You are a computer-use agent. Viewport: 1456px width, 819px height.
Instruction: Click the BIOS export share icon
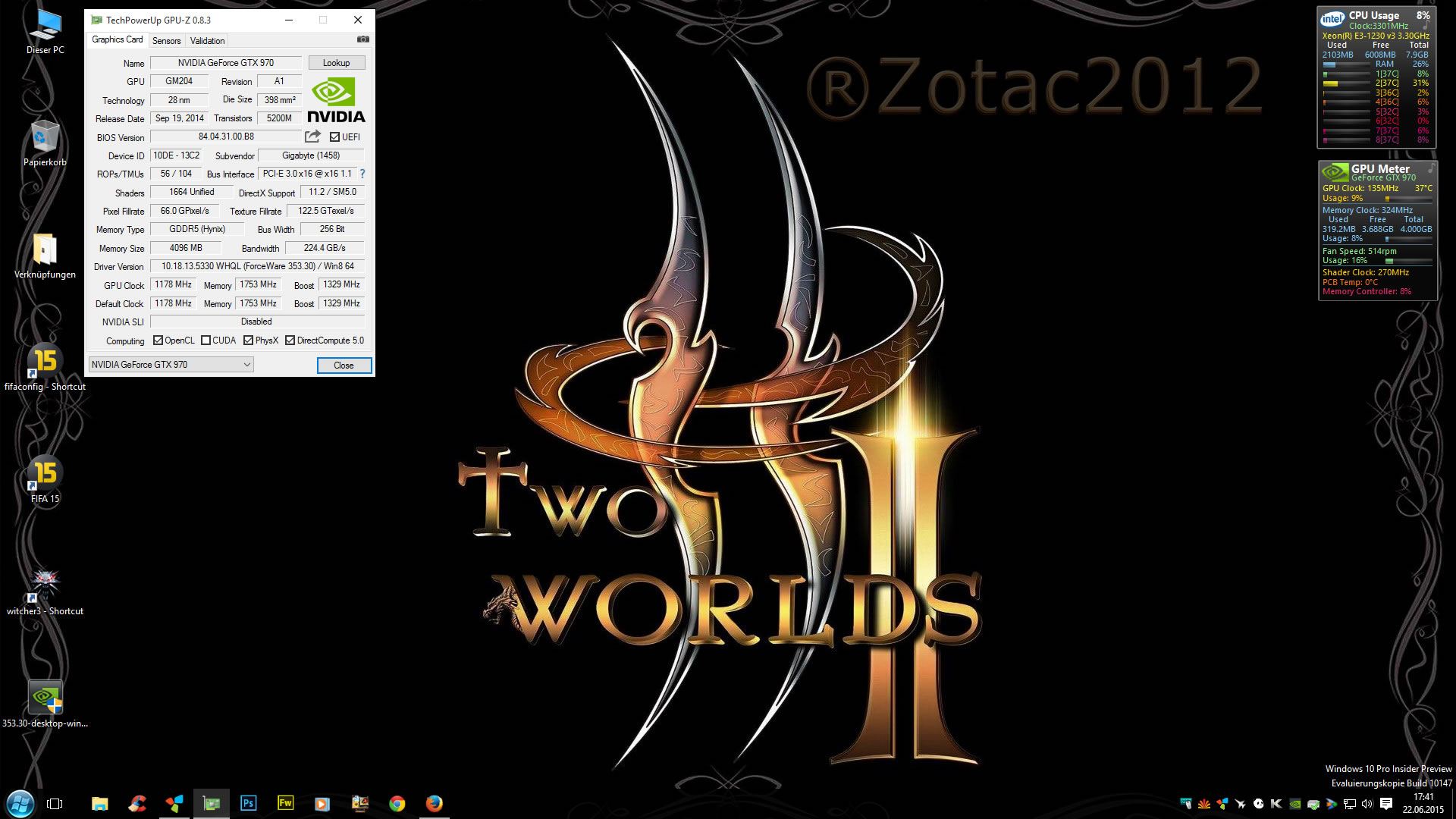[312, 136]
